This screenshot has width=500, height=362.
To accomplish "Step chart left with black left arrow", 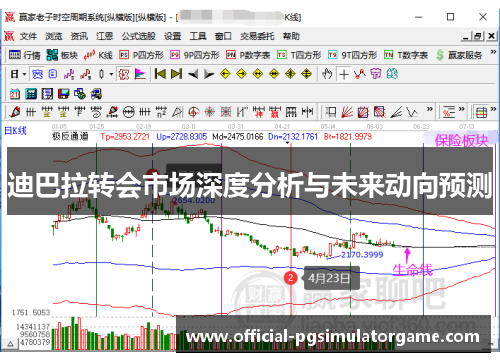I will click(193, 74).
